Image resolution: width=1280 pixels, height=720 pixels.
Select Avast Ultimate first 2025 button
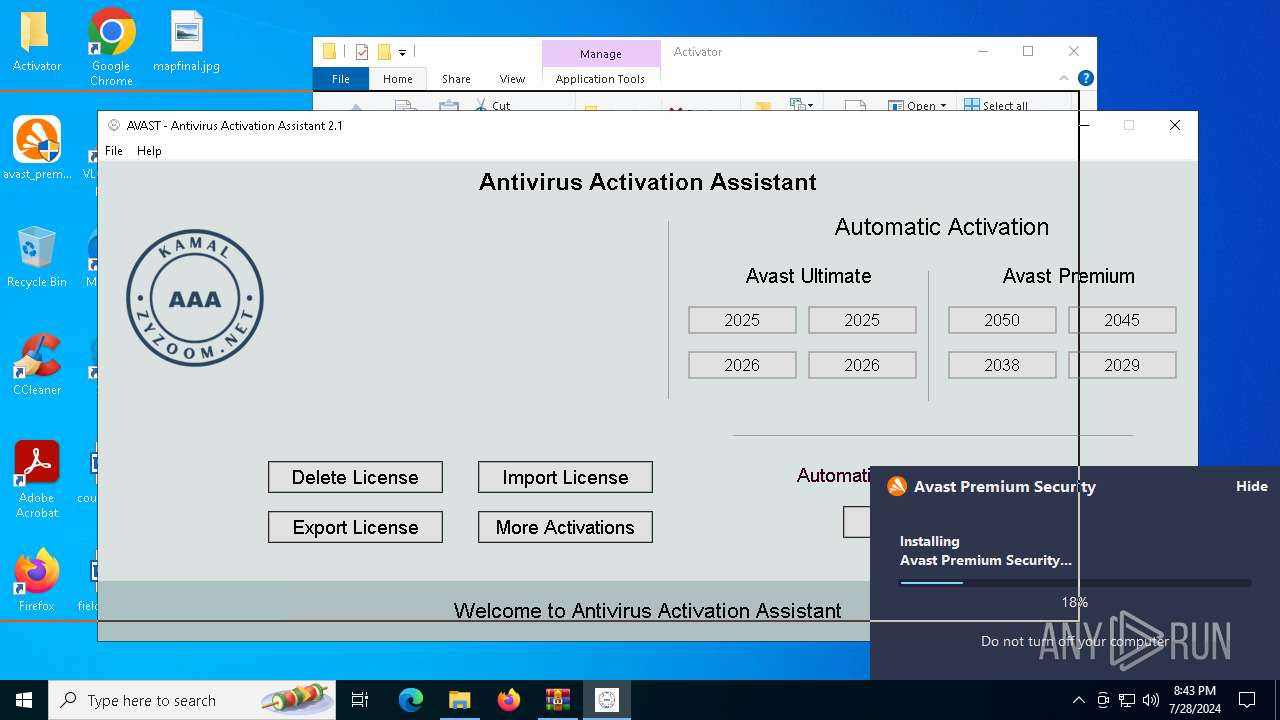click(x=742, y=320)
